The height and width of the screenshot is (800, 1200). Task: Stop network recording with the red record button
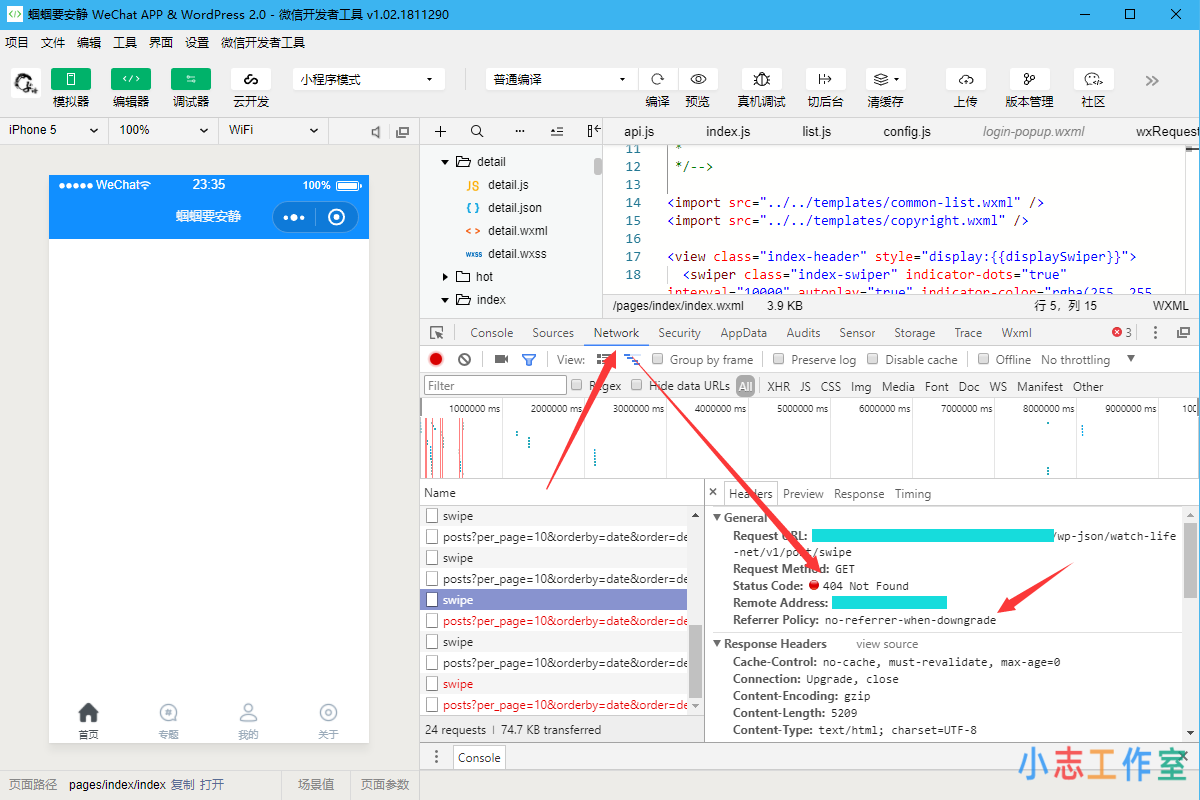pyautogui.click(x=434, y=359)
